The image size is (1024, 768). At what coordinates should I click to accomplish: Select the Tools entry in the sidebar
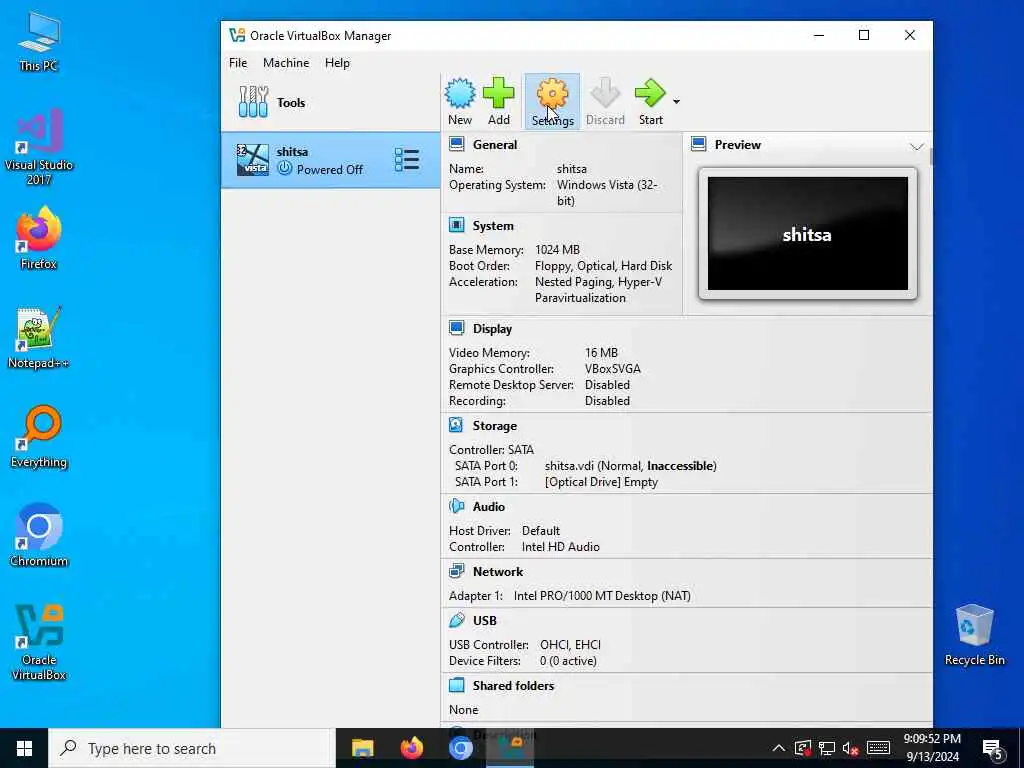(330, 103)
